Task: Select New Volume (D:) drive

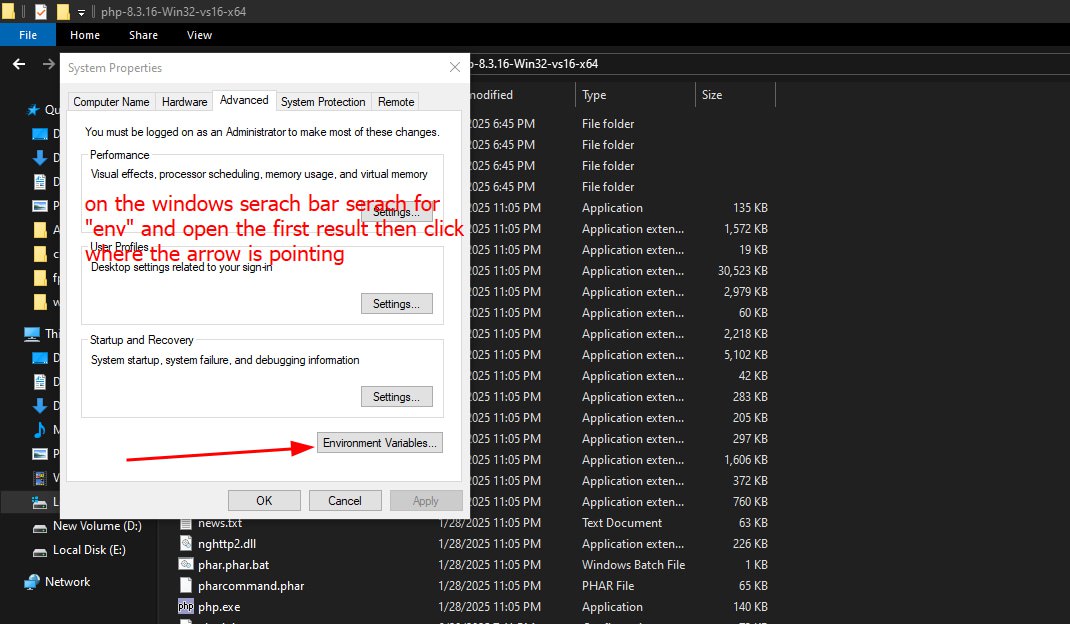Action: point(98,526)
